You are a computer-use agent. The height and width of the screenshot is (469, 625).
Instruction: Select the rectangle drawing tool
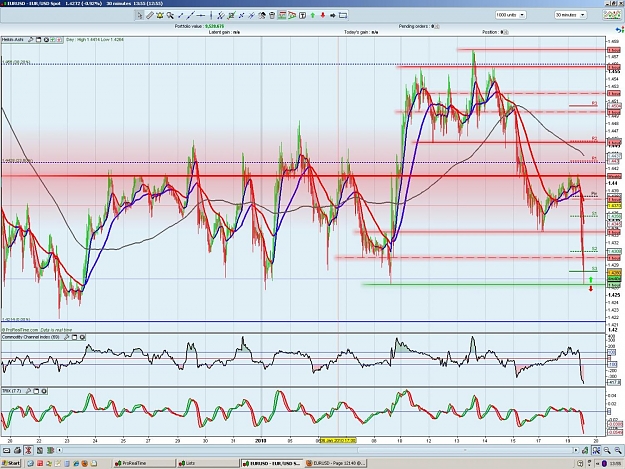tap(343, 16)
